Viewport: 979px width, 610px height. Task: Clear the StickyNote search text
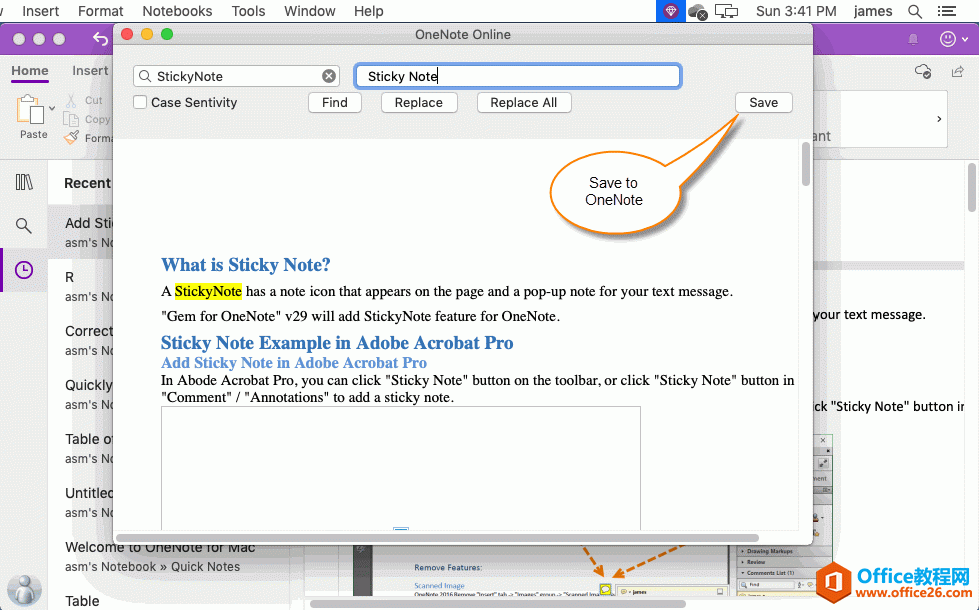(x=329, y=76)
